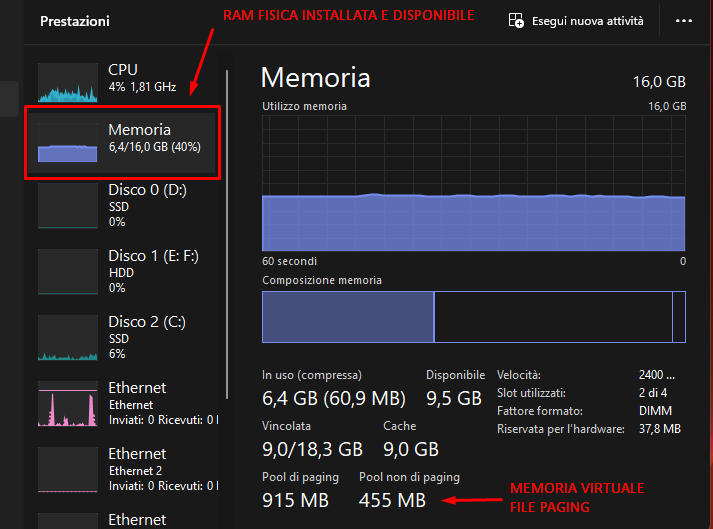Click the Riservata per l'hardware value 37,8 MB
Screen dimensions: 713x529
pyautogui.click(x=659, y=429)
